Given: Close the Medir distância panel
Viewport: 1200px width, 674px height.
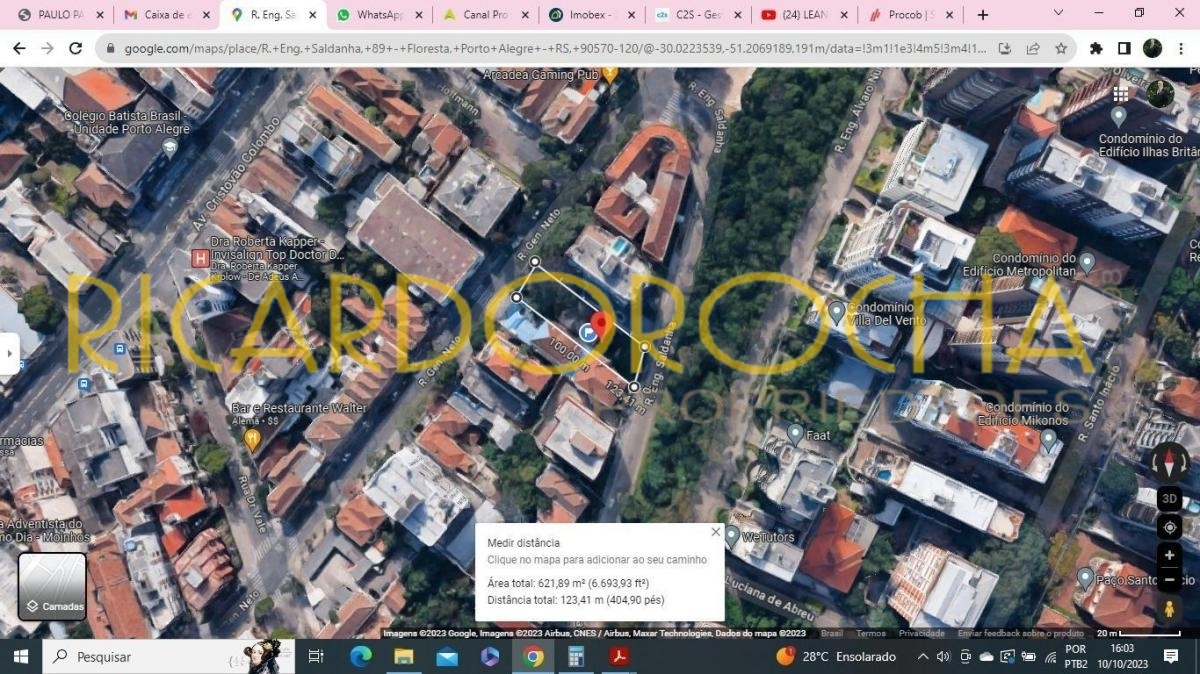Looking at the screenshot, I should [715, 532].
